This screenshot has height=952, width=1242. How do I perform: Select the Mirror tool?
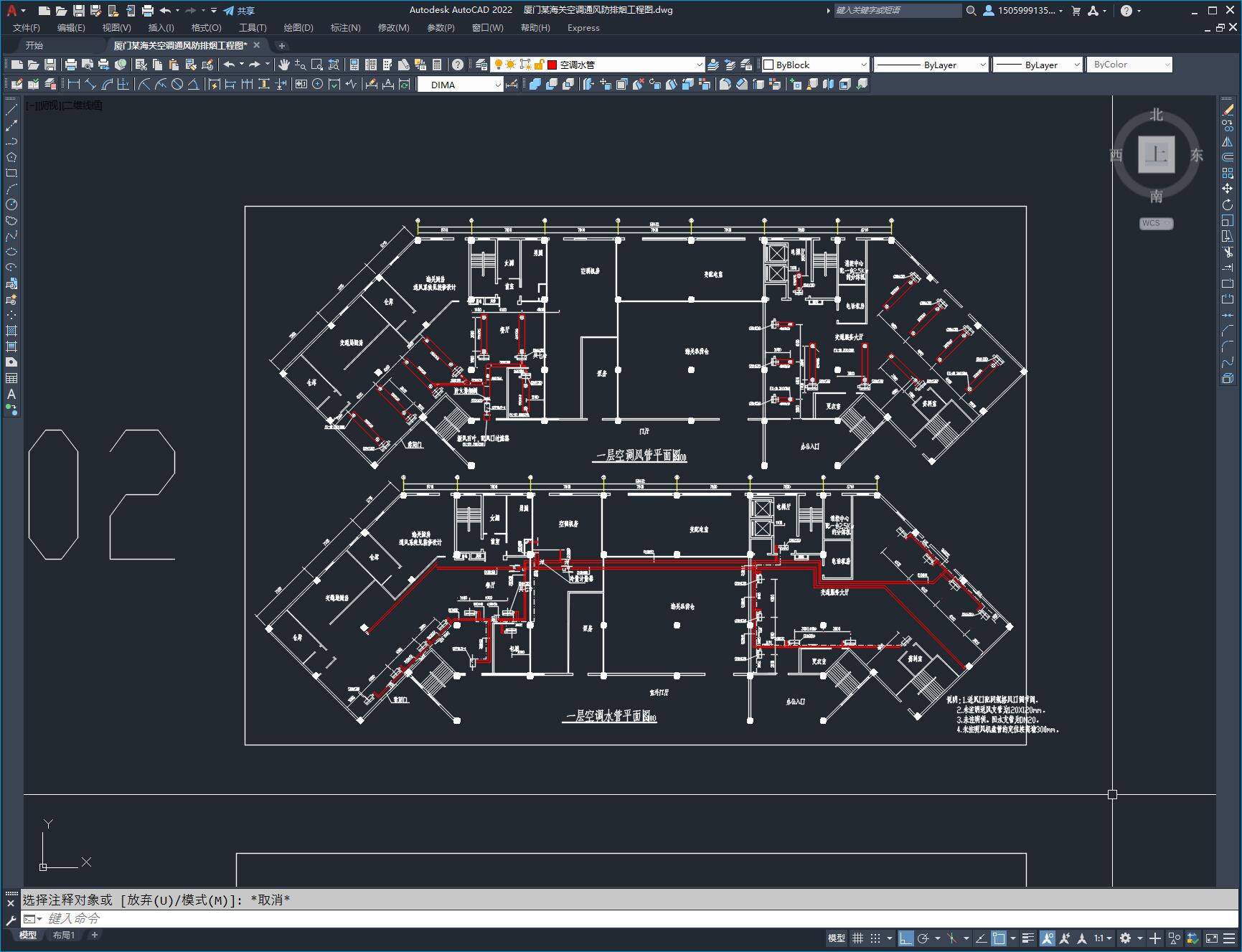coord(1228,141)
